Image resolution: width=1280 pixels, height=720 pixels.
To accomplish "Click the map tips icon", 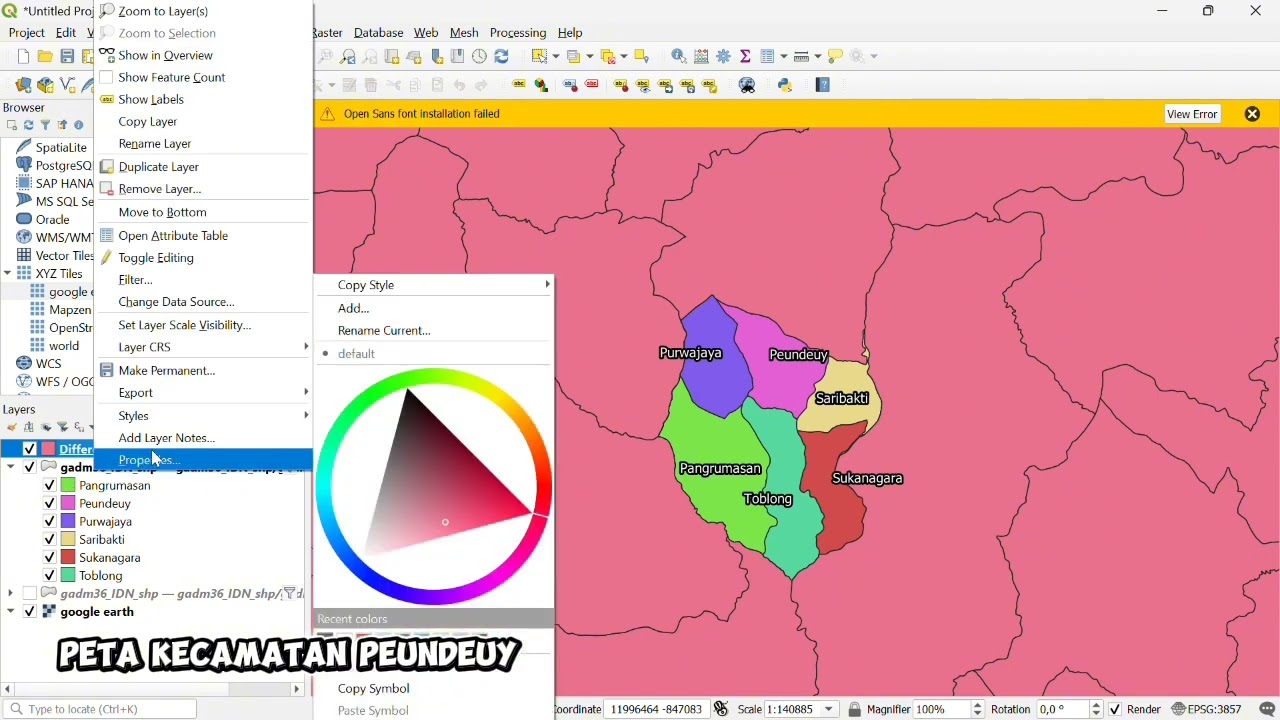I will click(836, 57).
